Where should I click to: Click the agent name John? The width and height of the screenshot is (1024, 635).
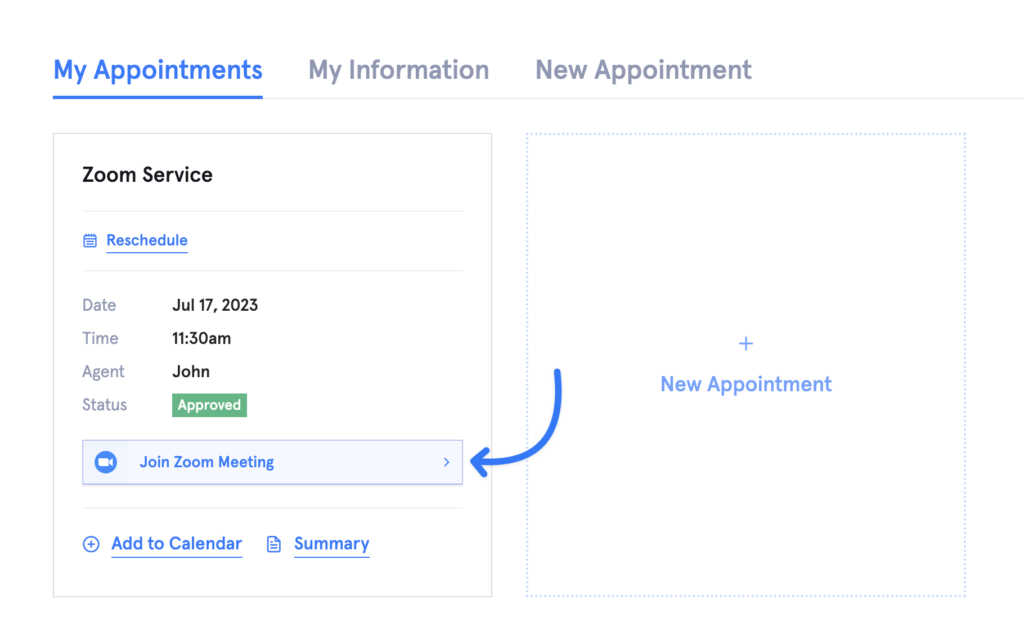coord(191,371)
